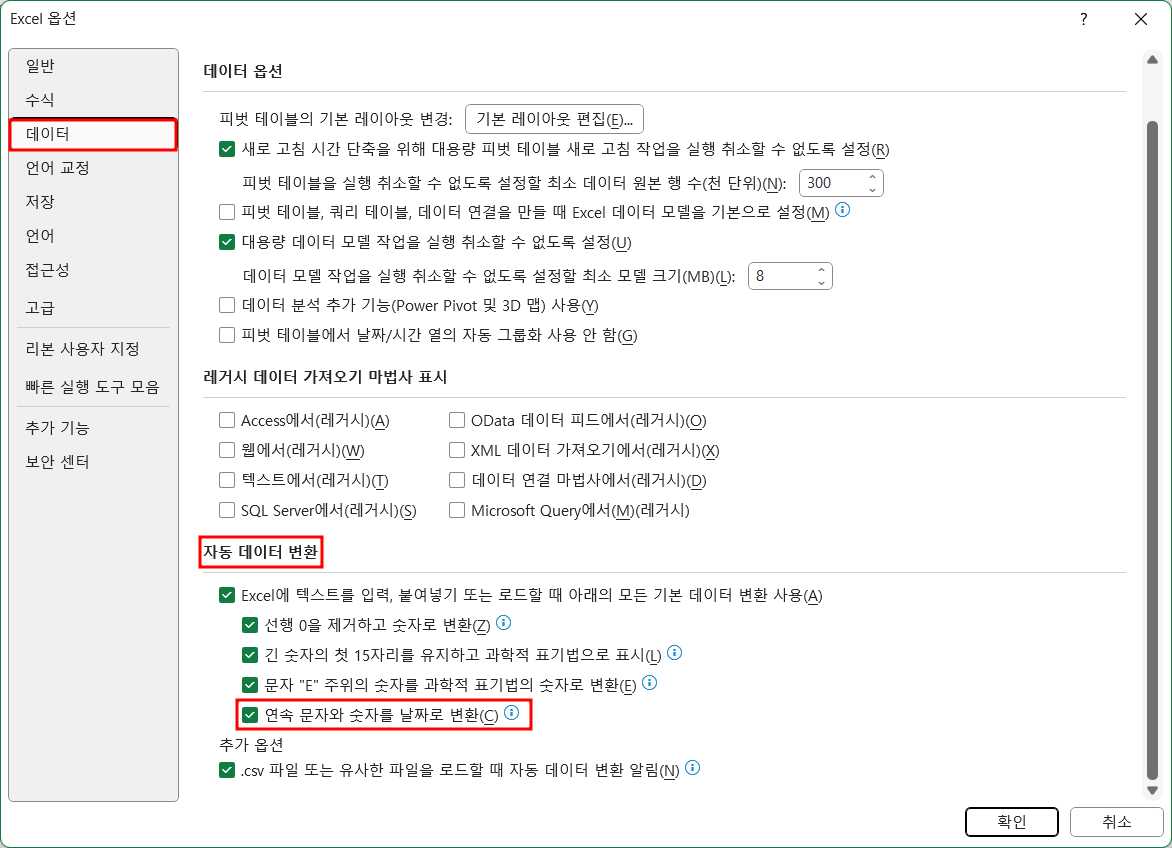The width and height of the screenshot is (1172, 848).
Task: Open info tip for Excel 데이터 모델 기본 설정
Action: coord(842,210)
